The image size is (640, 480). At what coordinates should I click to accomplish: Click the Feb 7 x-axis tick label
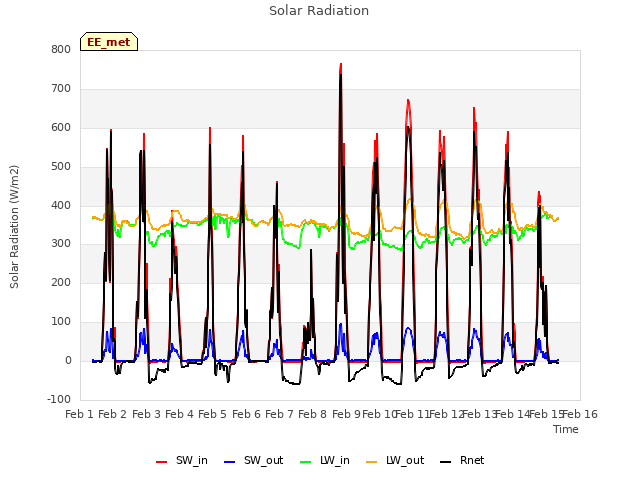(279, 415)
